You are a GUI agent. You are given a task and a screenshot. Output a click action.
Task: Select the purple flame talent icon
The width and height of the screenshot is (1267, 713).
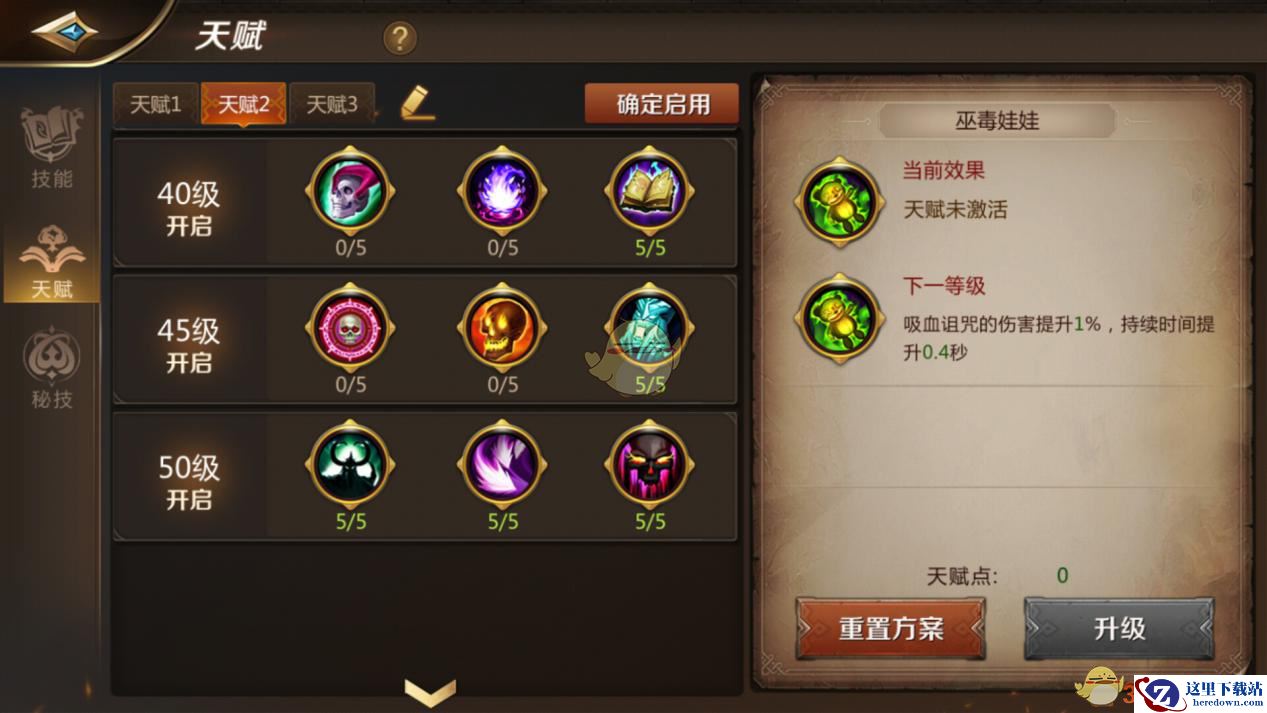tap(503, 190)
